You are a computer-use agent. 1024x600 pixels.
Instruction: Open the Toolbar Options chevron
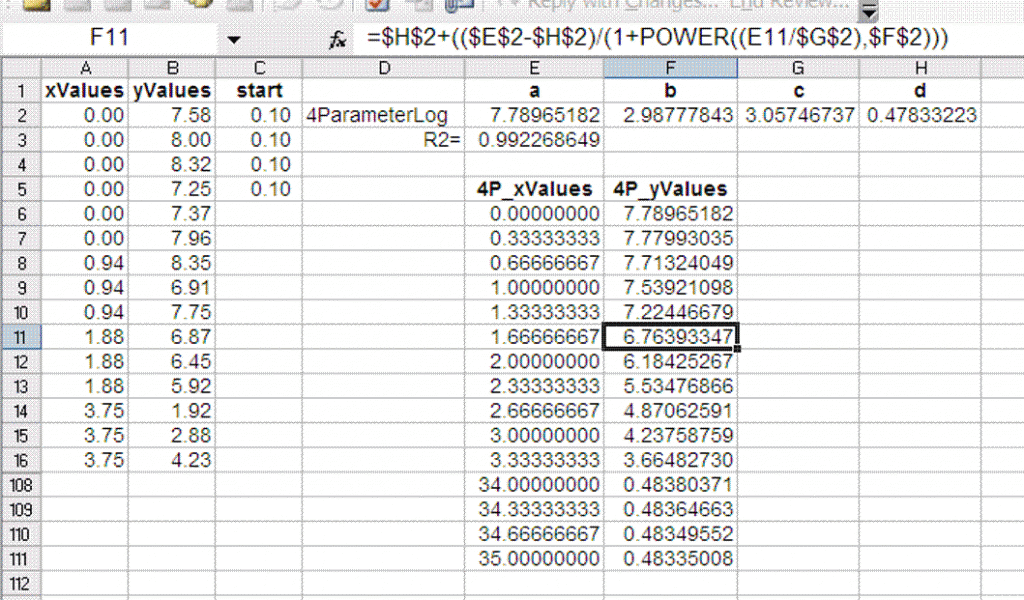869,9
